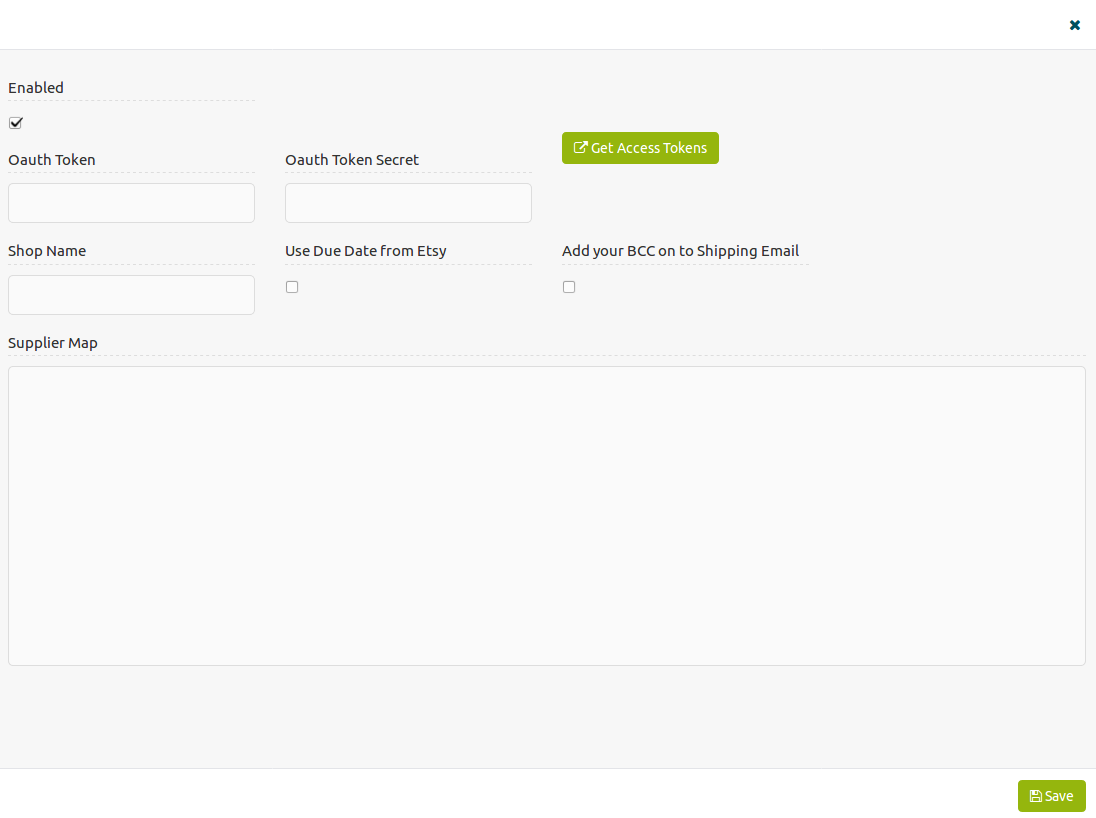Viewport: 1096px width, 818px height.
Task: Click Add your BCC on to Shipping Email label
Action: point(680,250)
